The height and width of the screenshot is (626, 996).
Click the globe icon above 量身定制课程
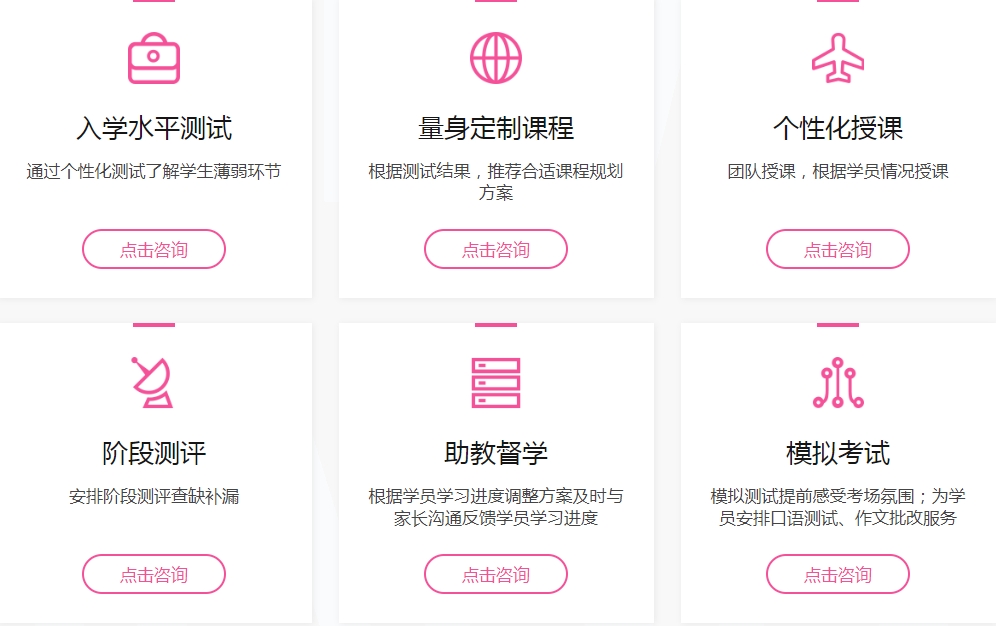pyautogui.click(x=495, y=58)
